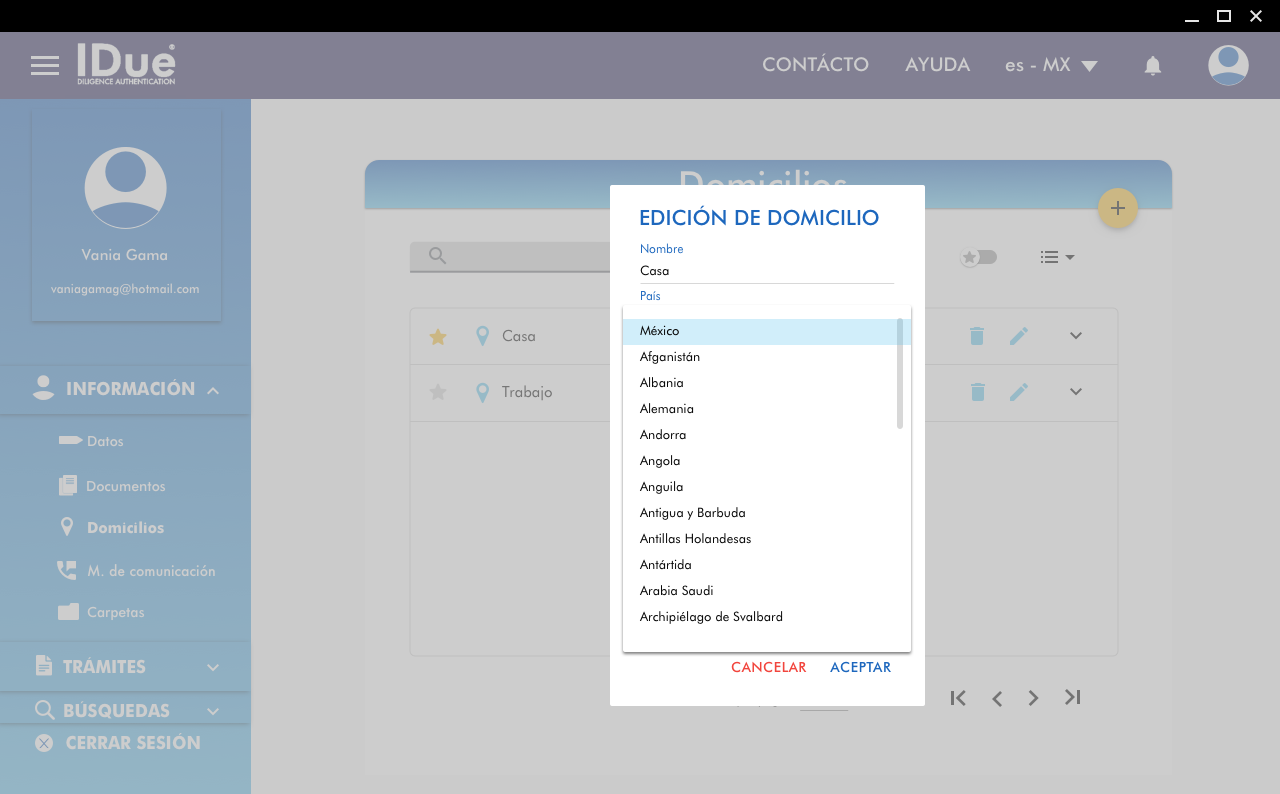The height and width of the screenshot is (794, 1280).
Task: Go to the last page arrow icon
Action: 1072,697
